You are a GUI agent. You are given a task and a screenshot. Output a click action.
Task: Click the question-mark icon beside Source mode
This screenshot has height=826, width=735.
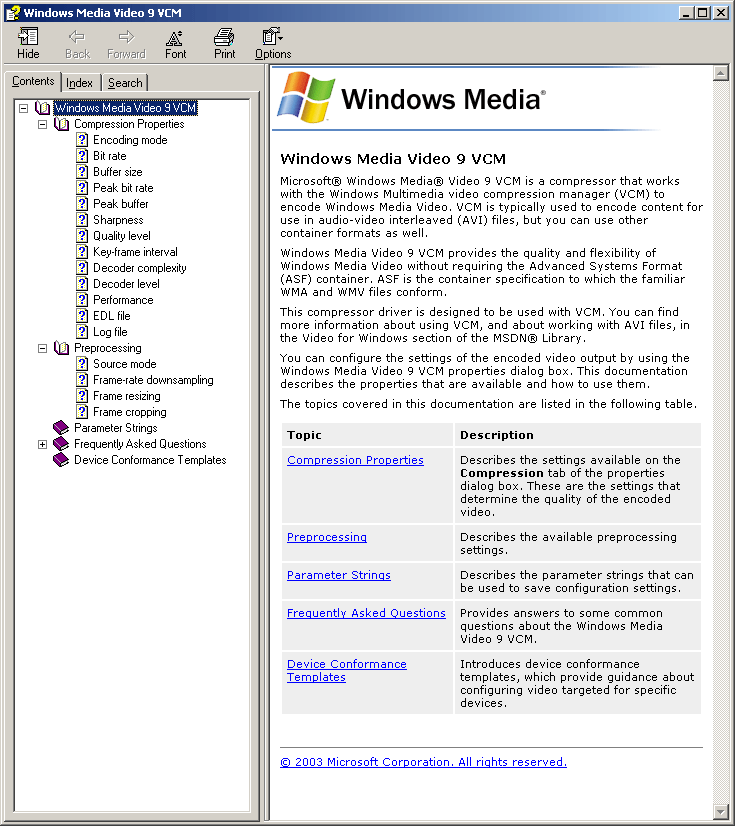[x=82, y=364]
